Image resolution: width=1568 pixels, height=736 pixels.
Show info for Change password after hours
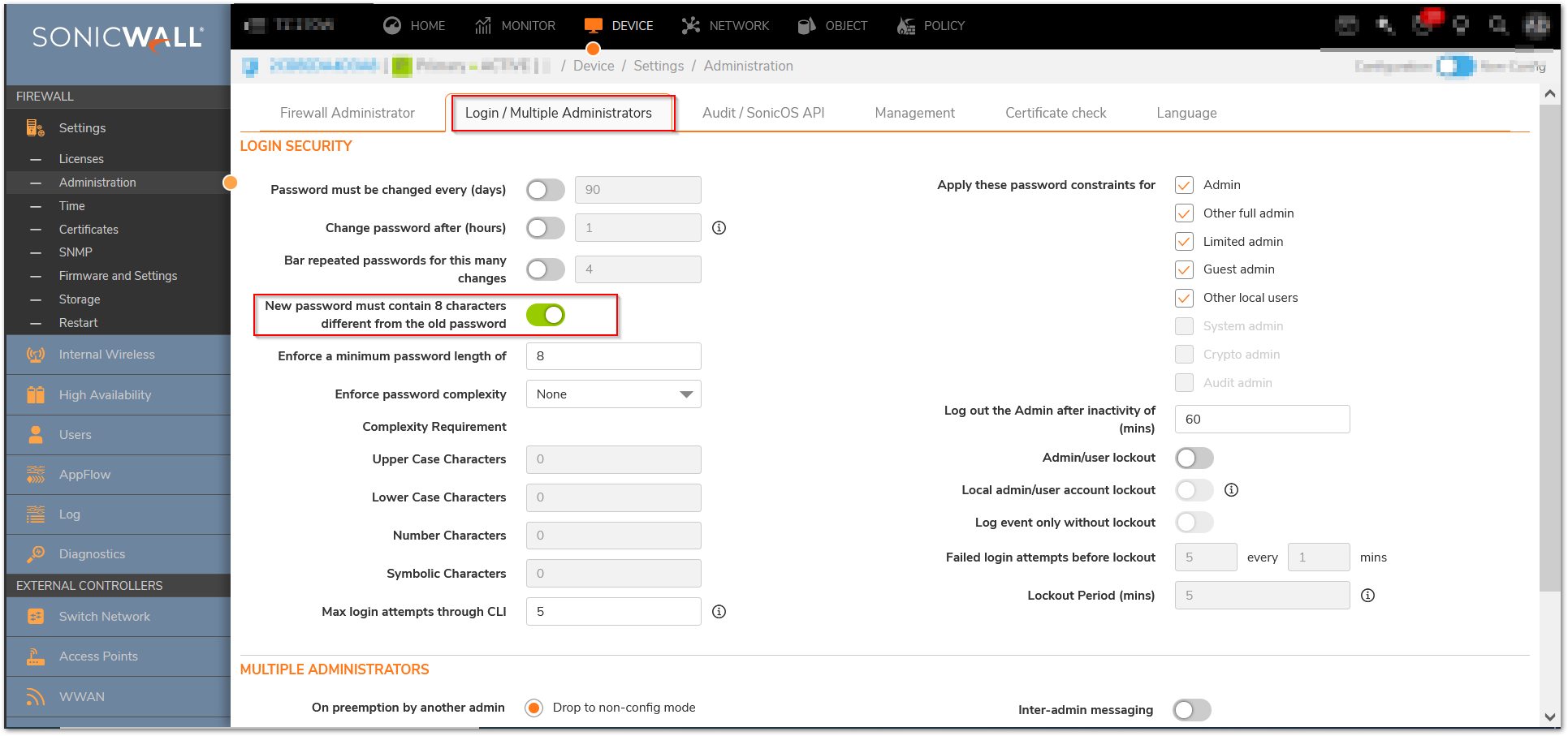click(719, 228)
